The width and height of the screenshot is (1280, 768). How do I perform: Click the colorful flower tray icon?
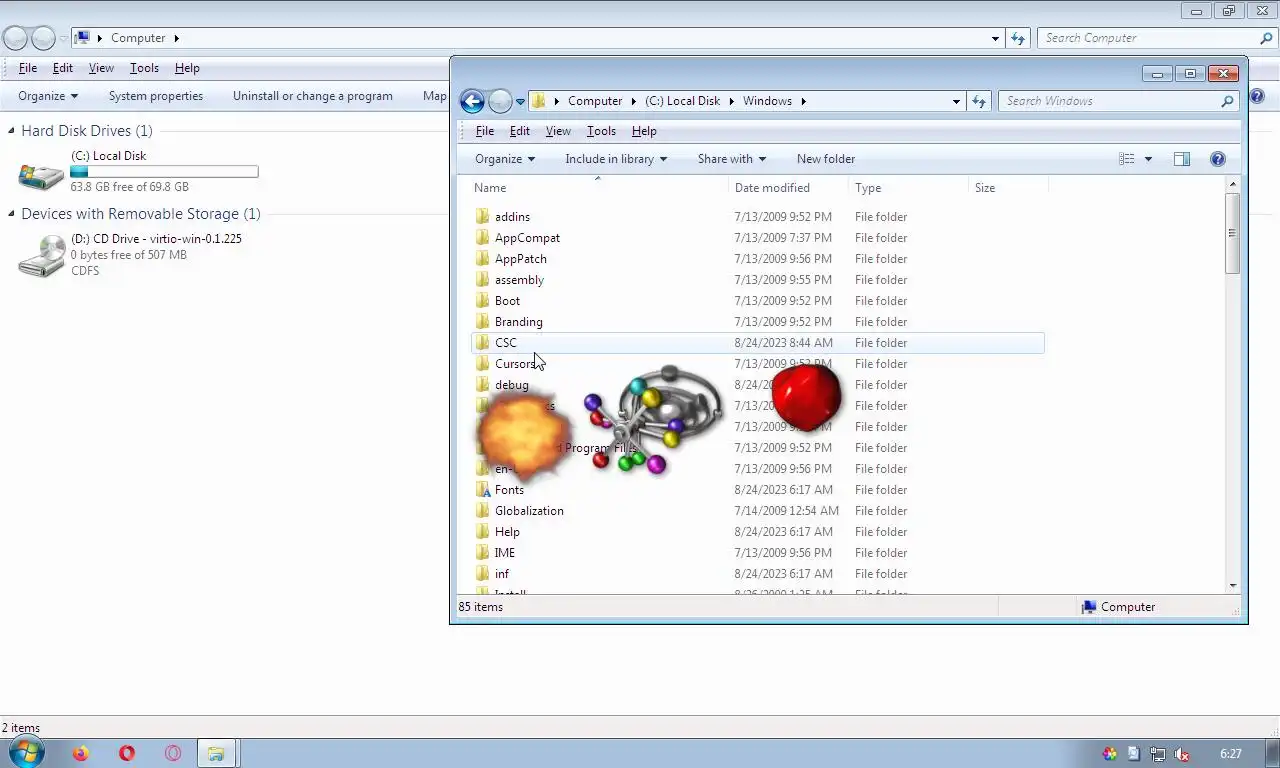[x=1109, y=754]
